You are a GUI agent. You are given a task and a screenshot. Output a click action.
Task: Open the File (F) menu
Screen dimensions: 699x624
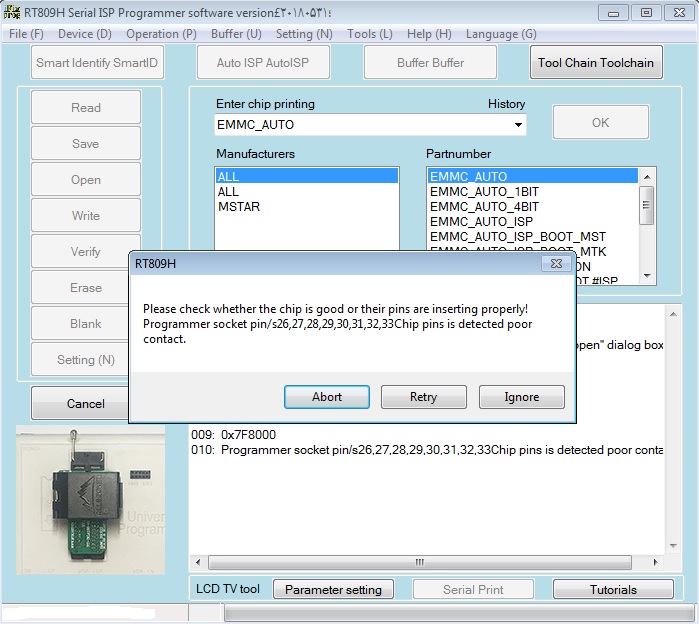point(26,34)
